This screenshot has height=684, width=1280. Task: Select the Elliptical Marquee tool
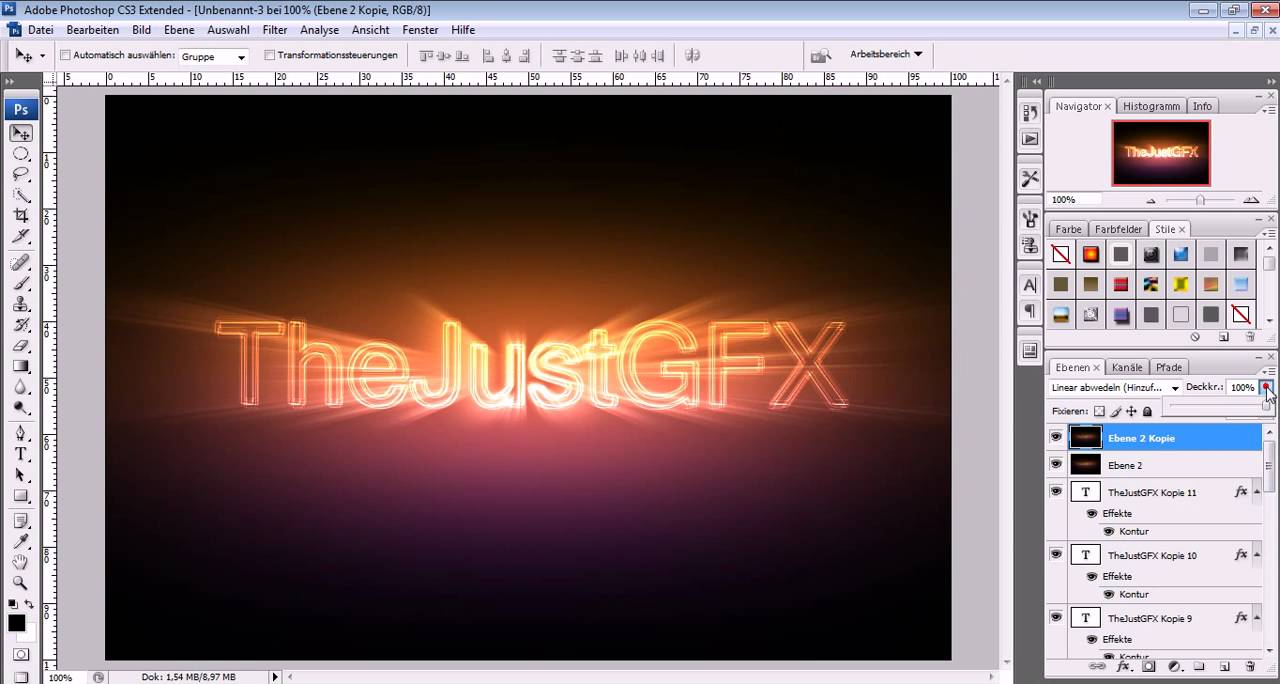pos(21,154)
